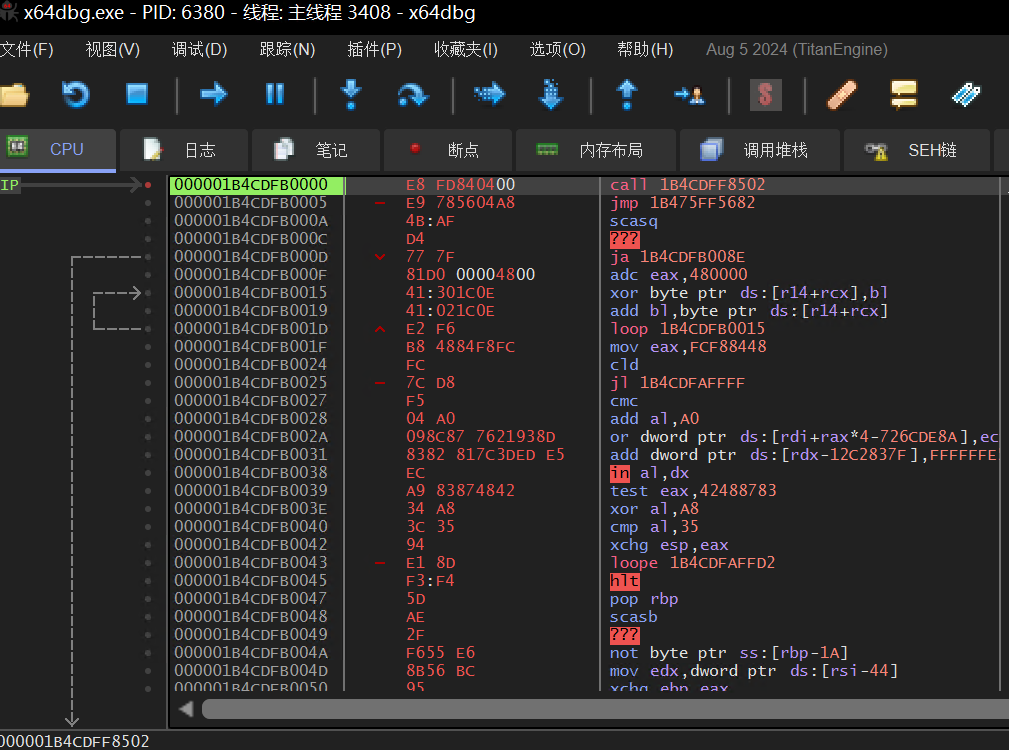This screenshot has height=750, width=1009.
Task: Run the program with arrow icon
Action: [x=213, y=95]
